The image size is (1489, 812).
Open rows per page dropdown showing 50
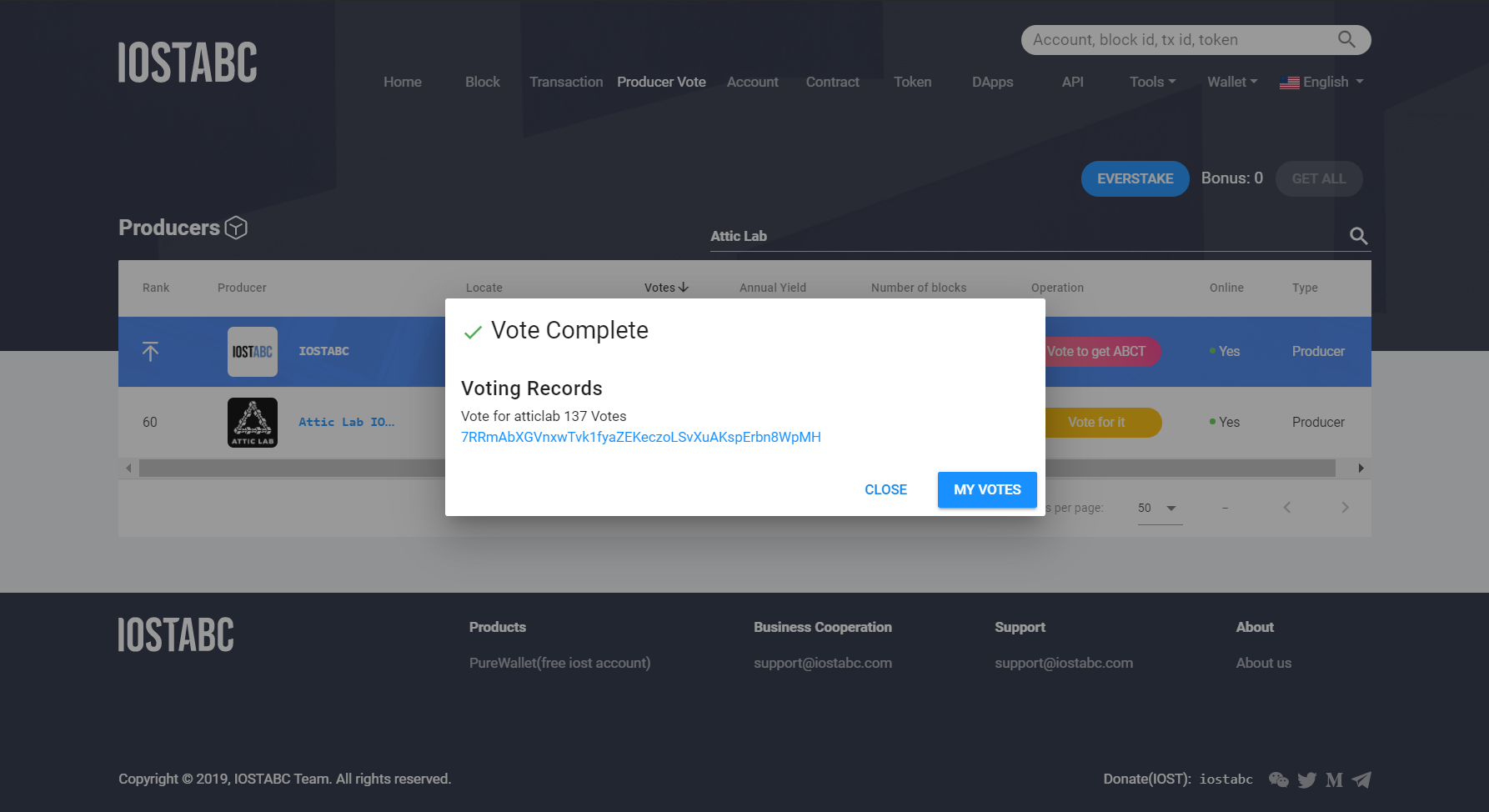pos(1160,508)
